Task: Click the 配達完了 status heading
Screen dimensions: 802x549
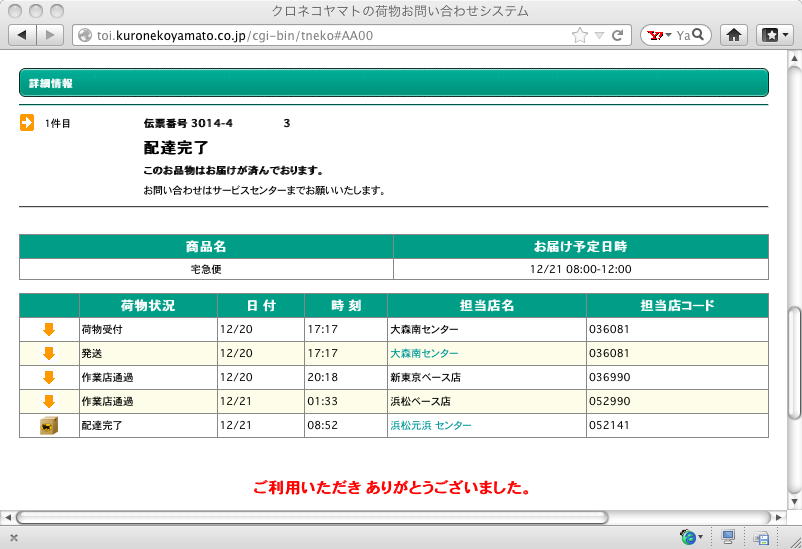Action: 176,147
